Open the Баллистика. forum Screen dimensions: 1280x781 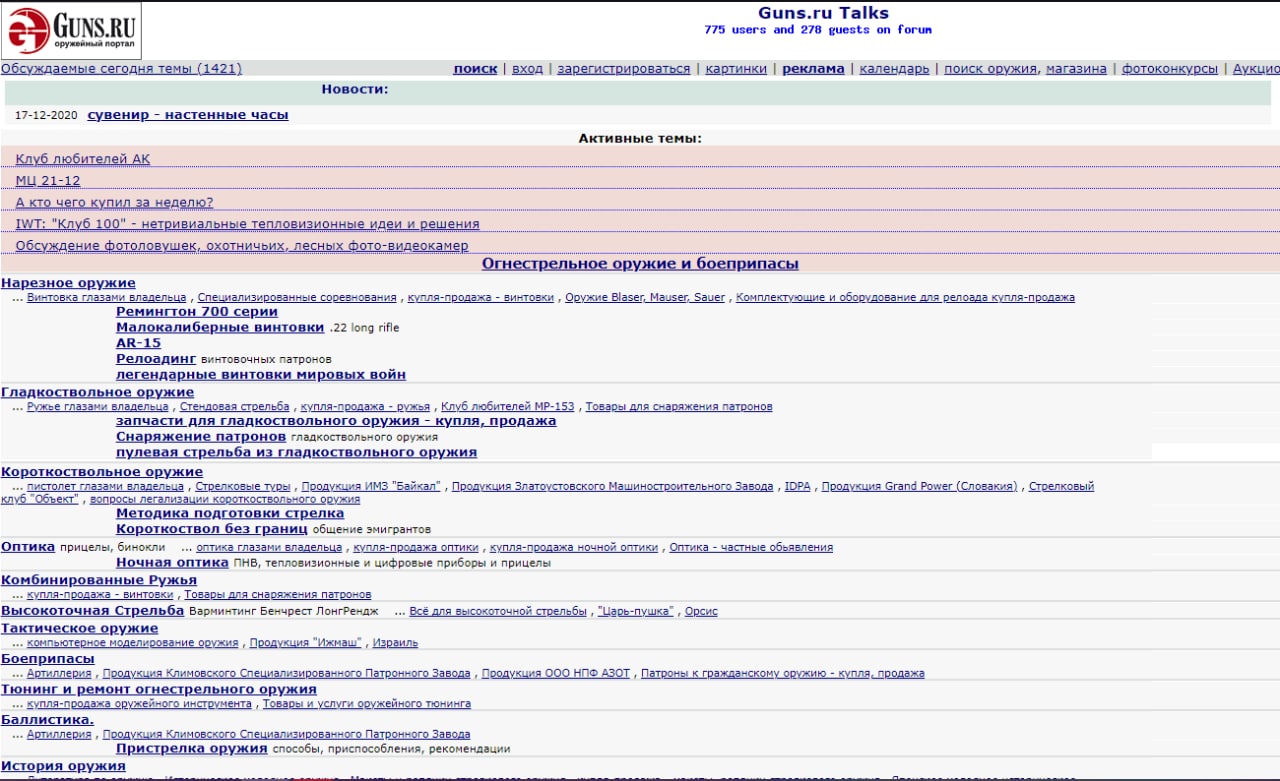48,720
